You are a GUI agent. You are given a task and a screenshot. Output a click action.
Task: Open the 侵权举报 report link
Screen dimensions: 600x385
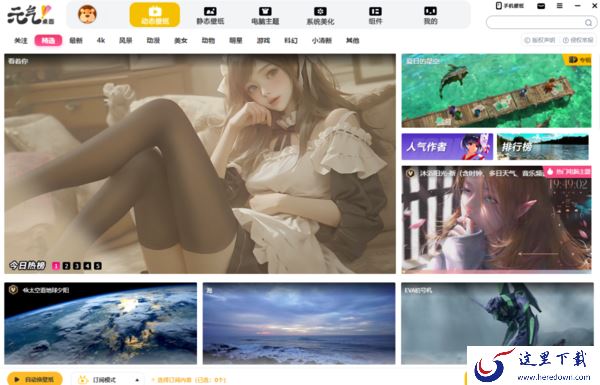click(578, 40)
